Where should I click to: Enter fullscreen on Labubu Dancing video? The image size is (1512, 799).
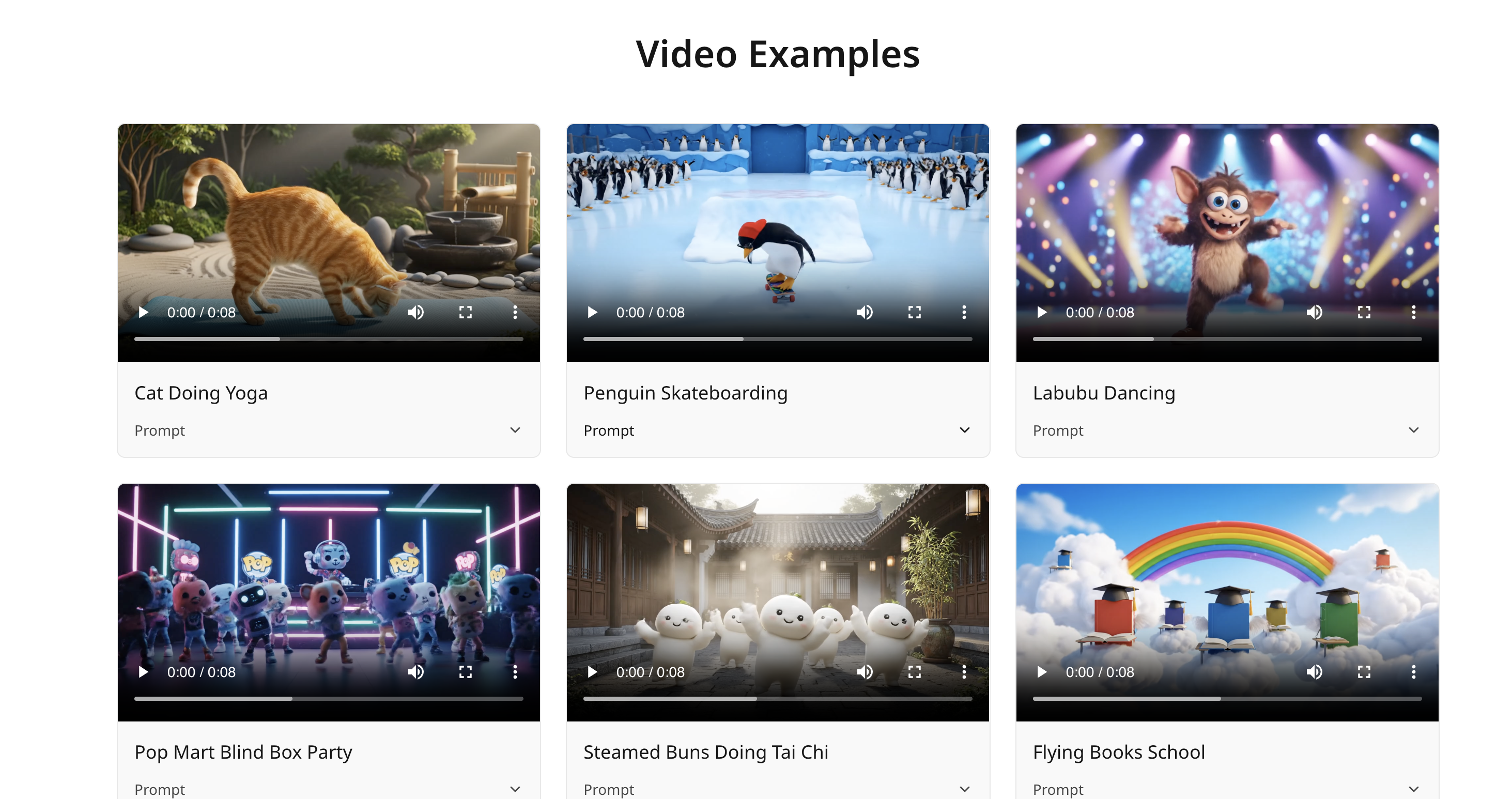pos(1364,312)
